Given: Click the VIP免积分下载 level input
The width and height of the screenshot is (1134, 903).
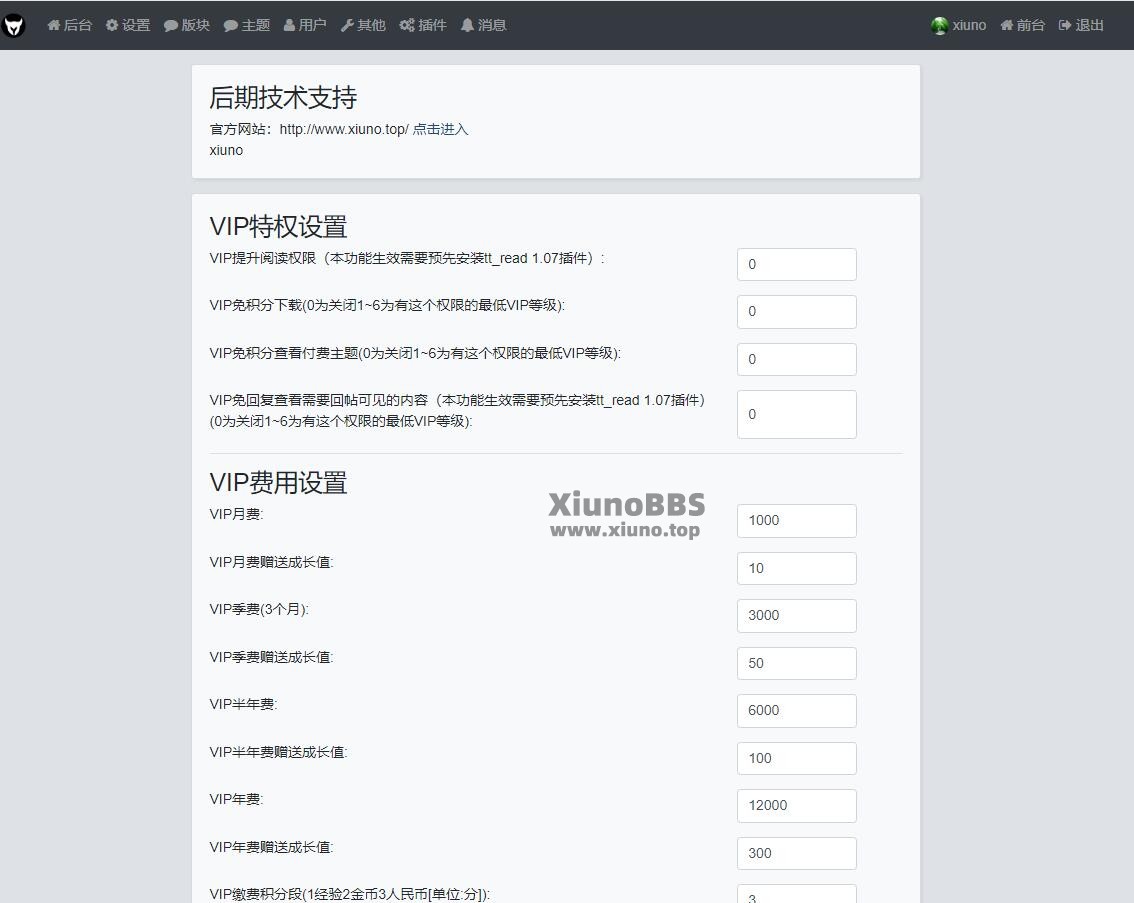Looking at the screenshot, I should pos(796,311).
